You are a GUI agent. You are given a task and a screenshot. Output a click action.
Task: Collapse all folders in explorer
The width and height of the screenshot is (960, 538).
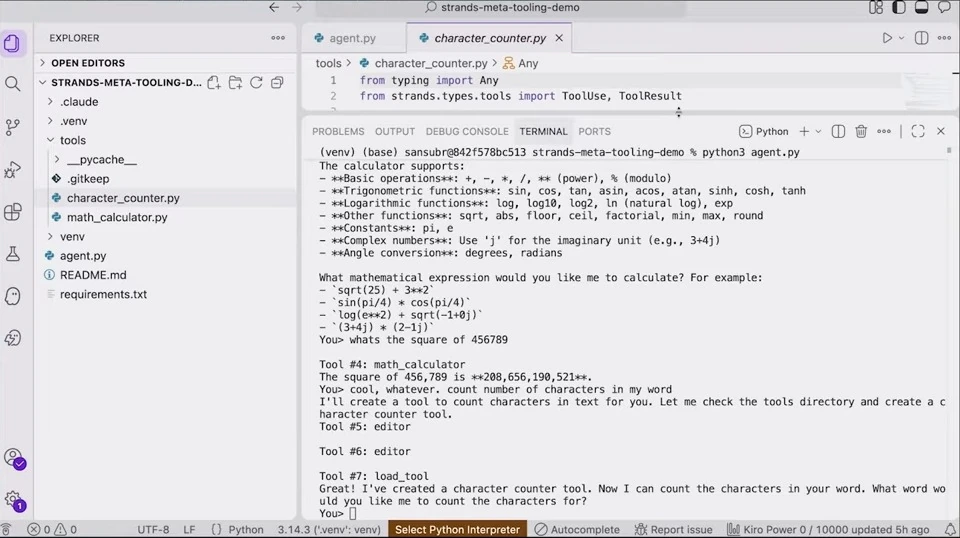point(277,83)
